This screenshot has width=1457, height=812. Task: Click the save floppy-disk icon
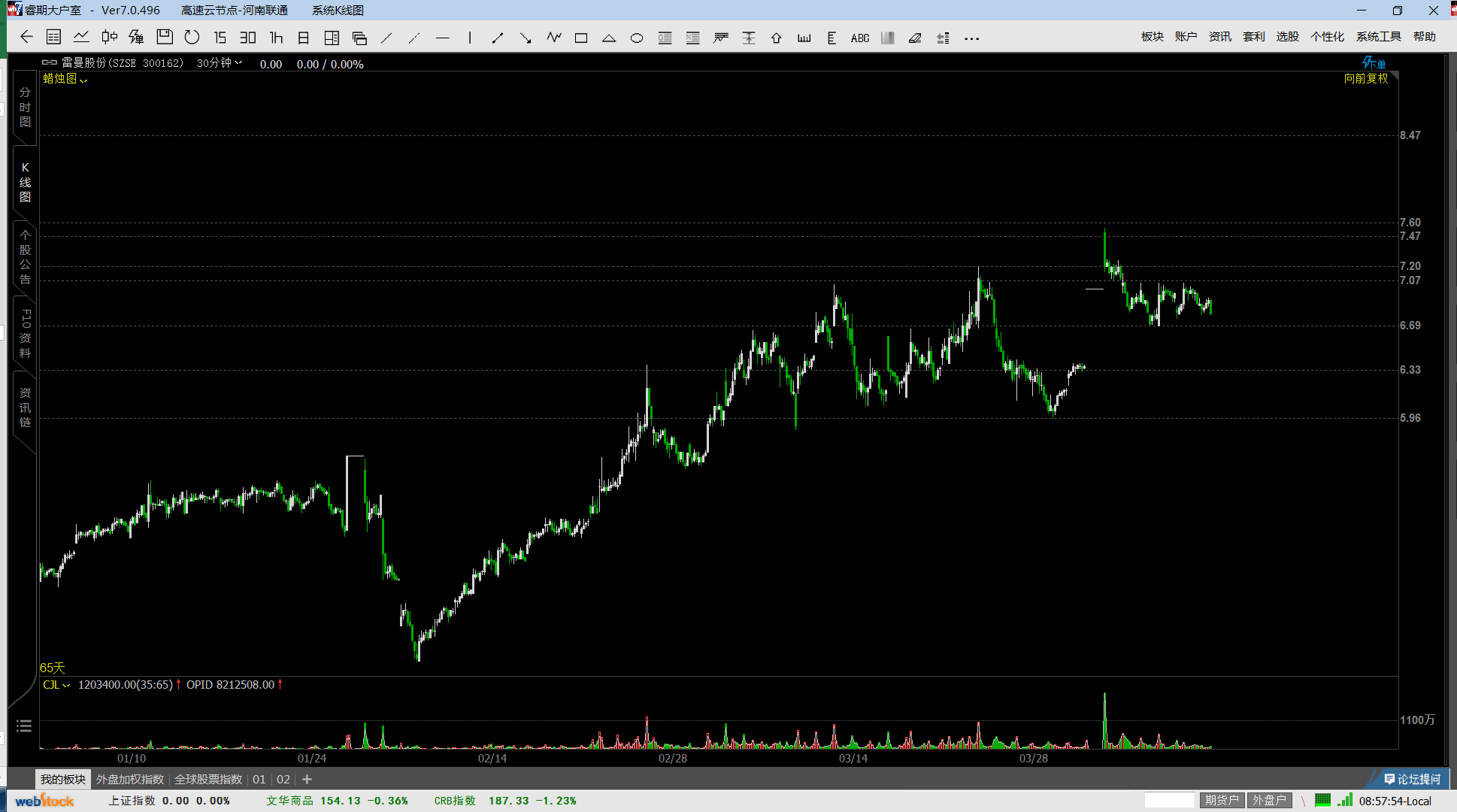(x=165, y=38)
